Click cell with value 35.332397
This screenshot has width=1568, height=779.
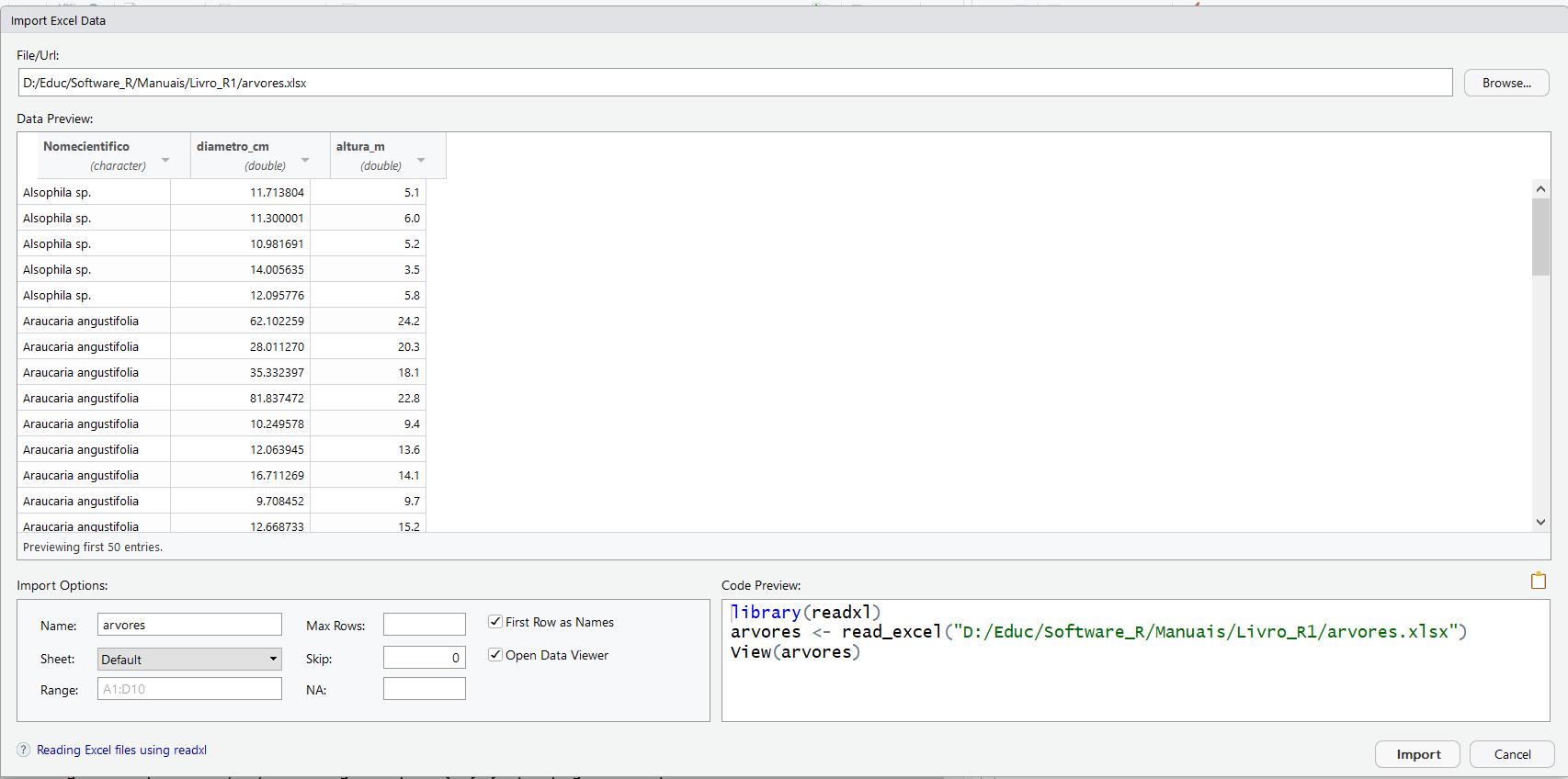click(x=240, y=372)
